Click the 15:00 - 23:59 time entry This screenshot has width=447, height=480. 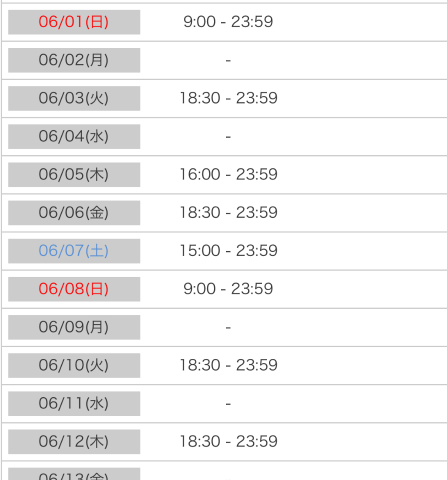[x=228, y=251]
